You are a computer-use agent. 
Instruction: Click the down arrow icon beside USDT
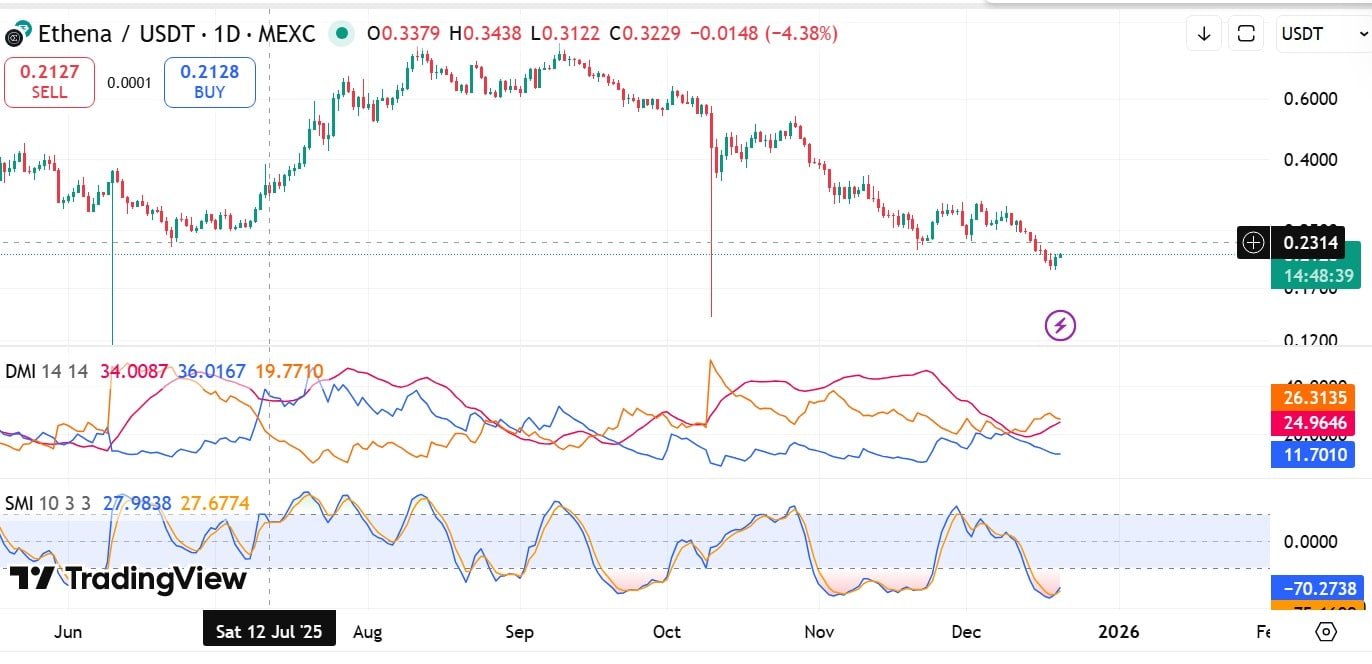[1204, 34]
